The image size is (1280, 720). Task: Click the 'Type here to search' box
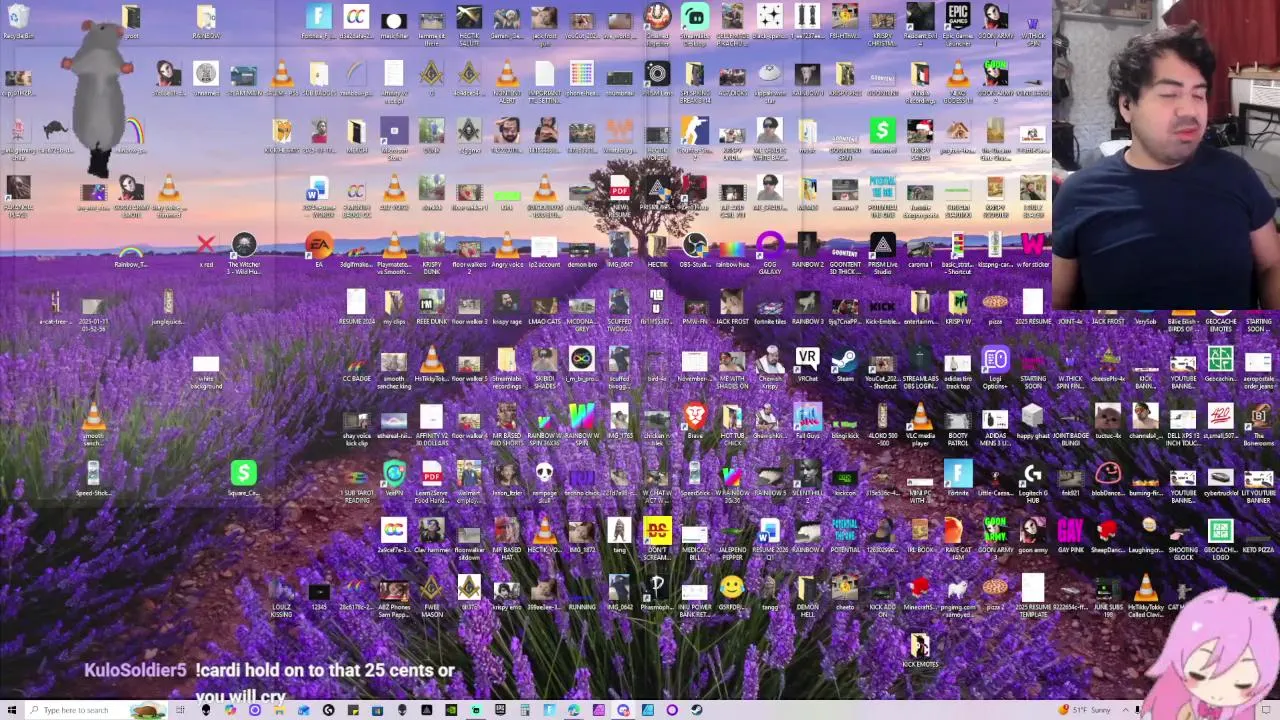point(95,710)
